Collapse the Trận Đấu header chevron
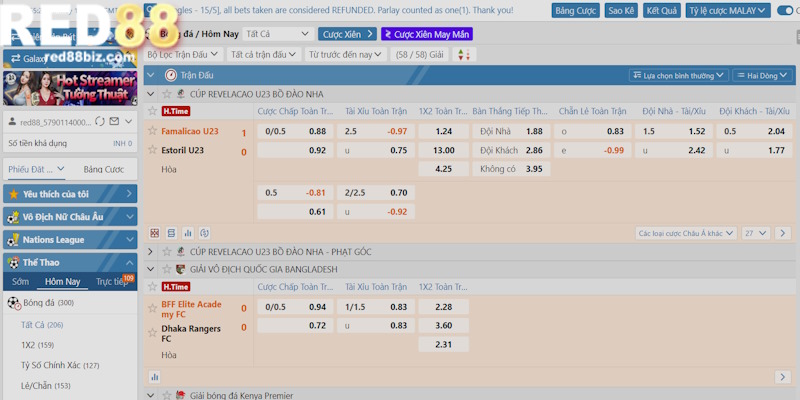This screenshot has height=400, width=800. click(151, 76)
